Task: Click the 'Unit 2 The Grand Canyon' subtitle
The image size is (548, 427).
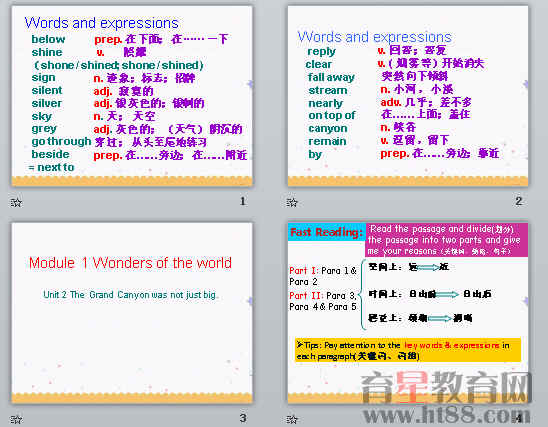Action: click(x=130, y=295)
